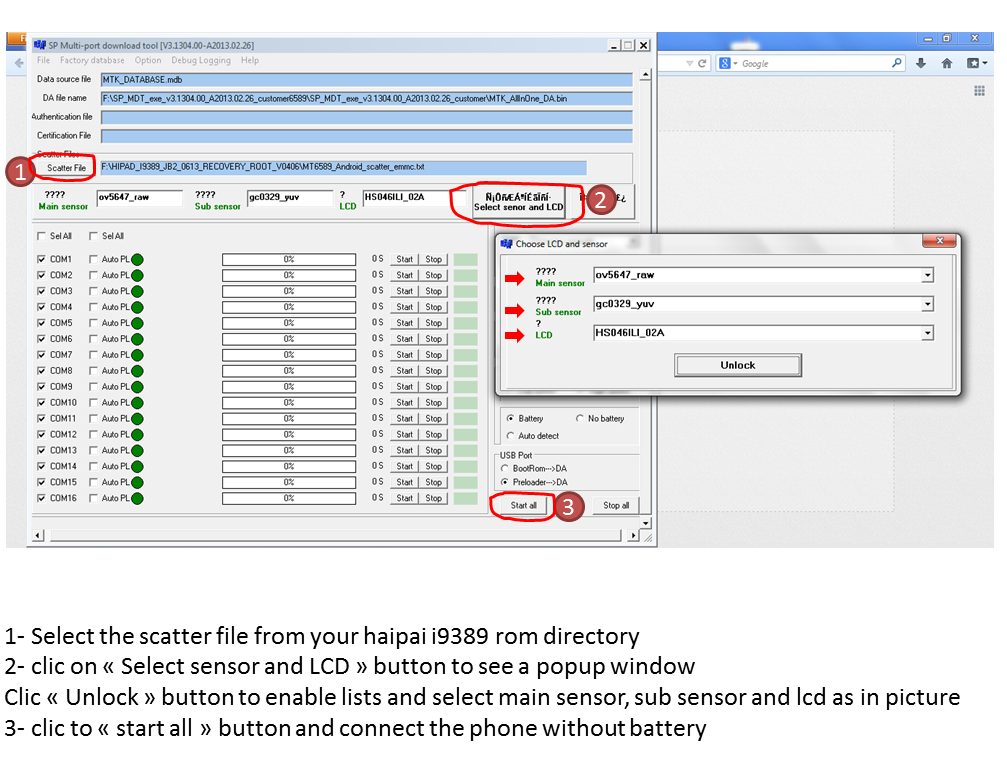
Task: Expand the Sub sensor dropdown in dialog
Action: coord(927,304)
